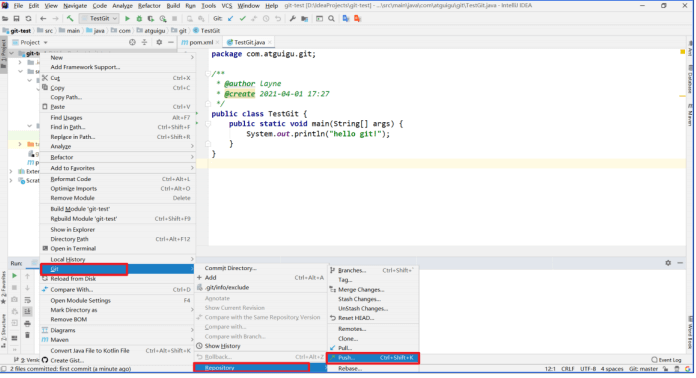Click the CRLF line separator status entry
This screenshot has width=696, height=378.
click(568, 369)
